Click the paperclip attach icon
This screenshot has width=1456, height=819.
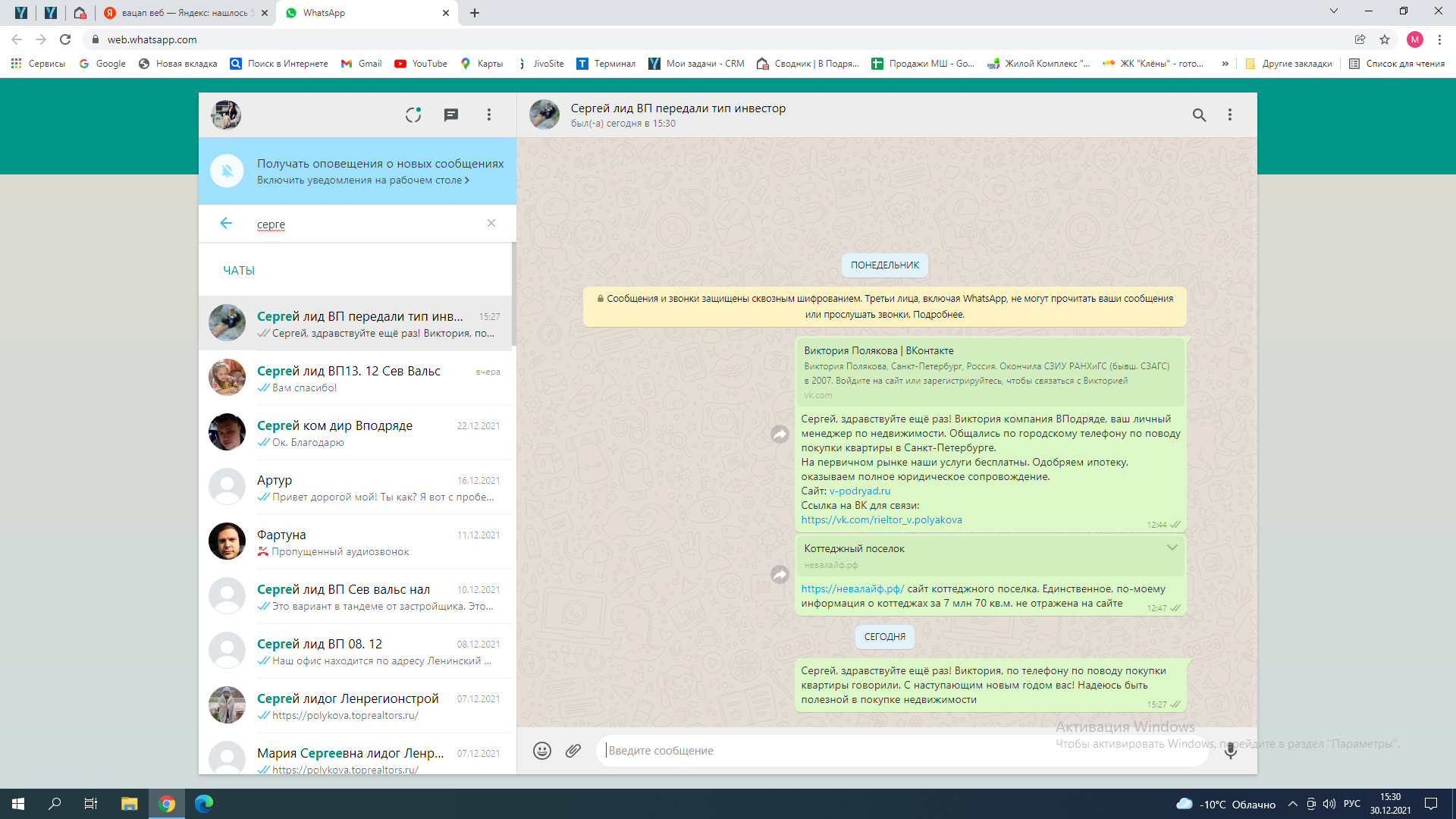coord(573,751)
